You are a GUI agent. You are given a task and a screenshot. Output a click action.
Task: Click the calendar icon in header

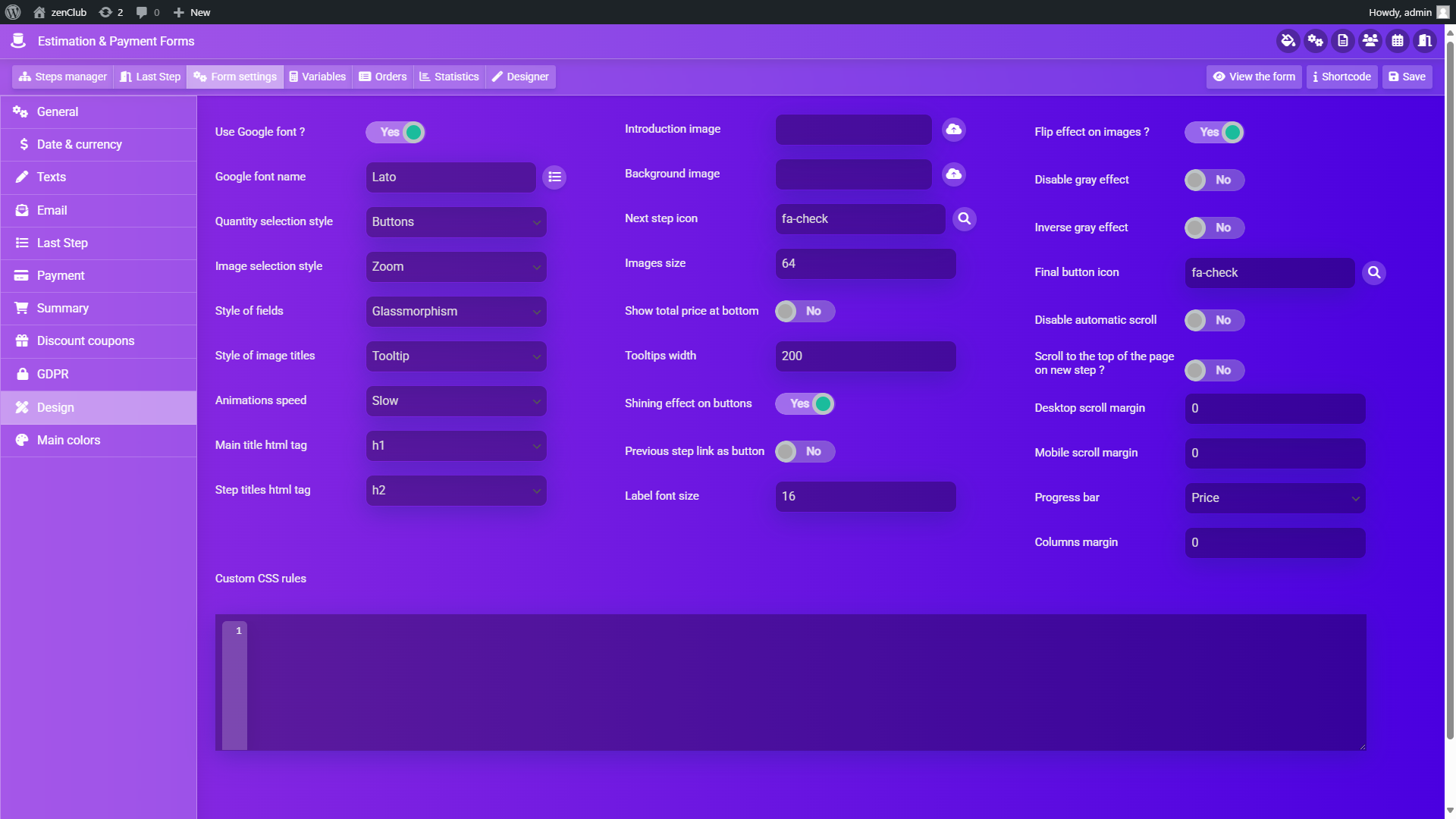point(1397,41)
